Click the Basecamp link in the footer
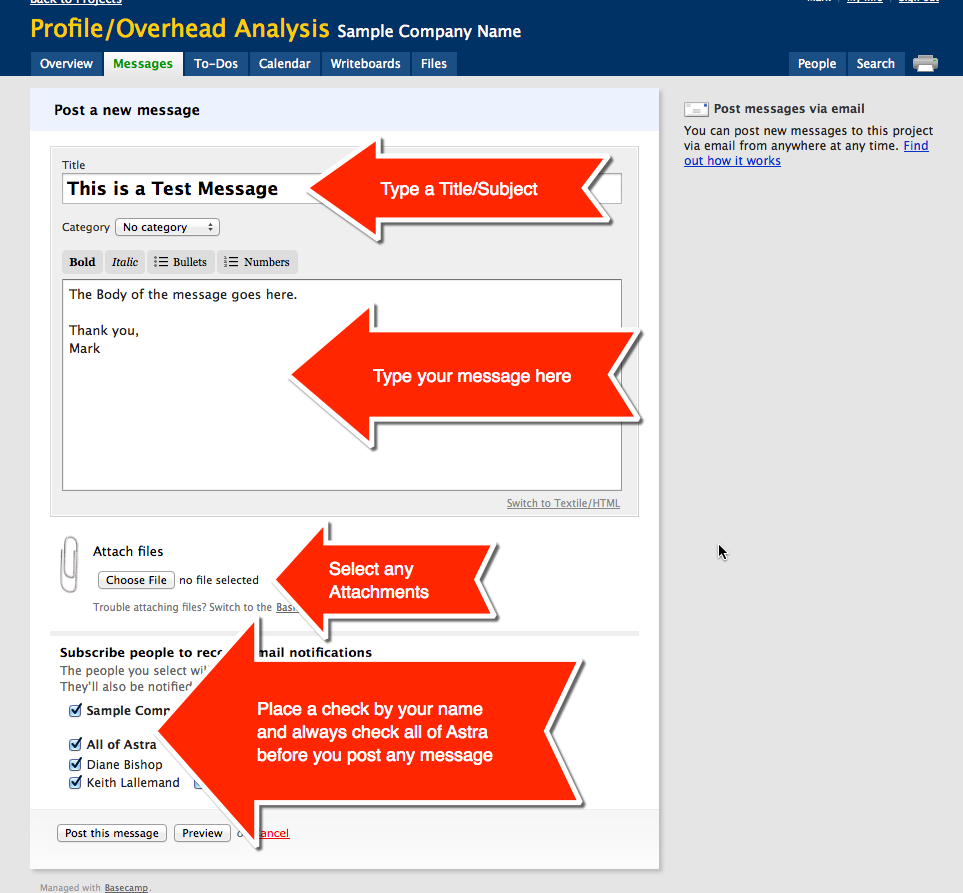This screenshot has width=963, height=893. 126,887
